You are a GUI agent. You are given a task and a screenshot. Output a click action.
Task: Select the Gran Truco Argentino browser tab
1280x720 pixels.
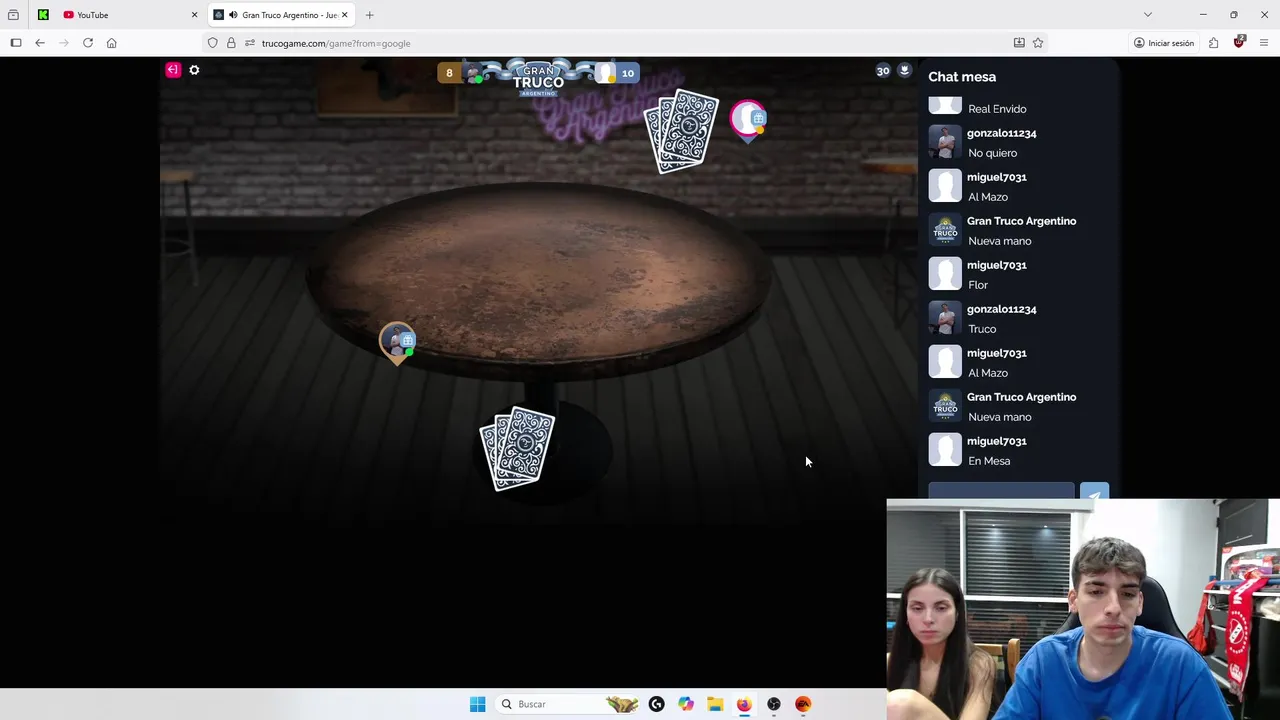[x=280, y=15]
